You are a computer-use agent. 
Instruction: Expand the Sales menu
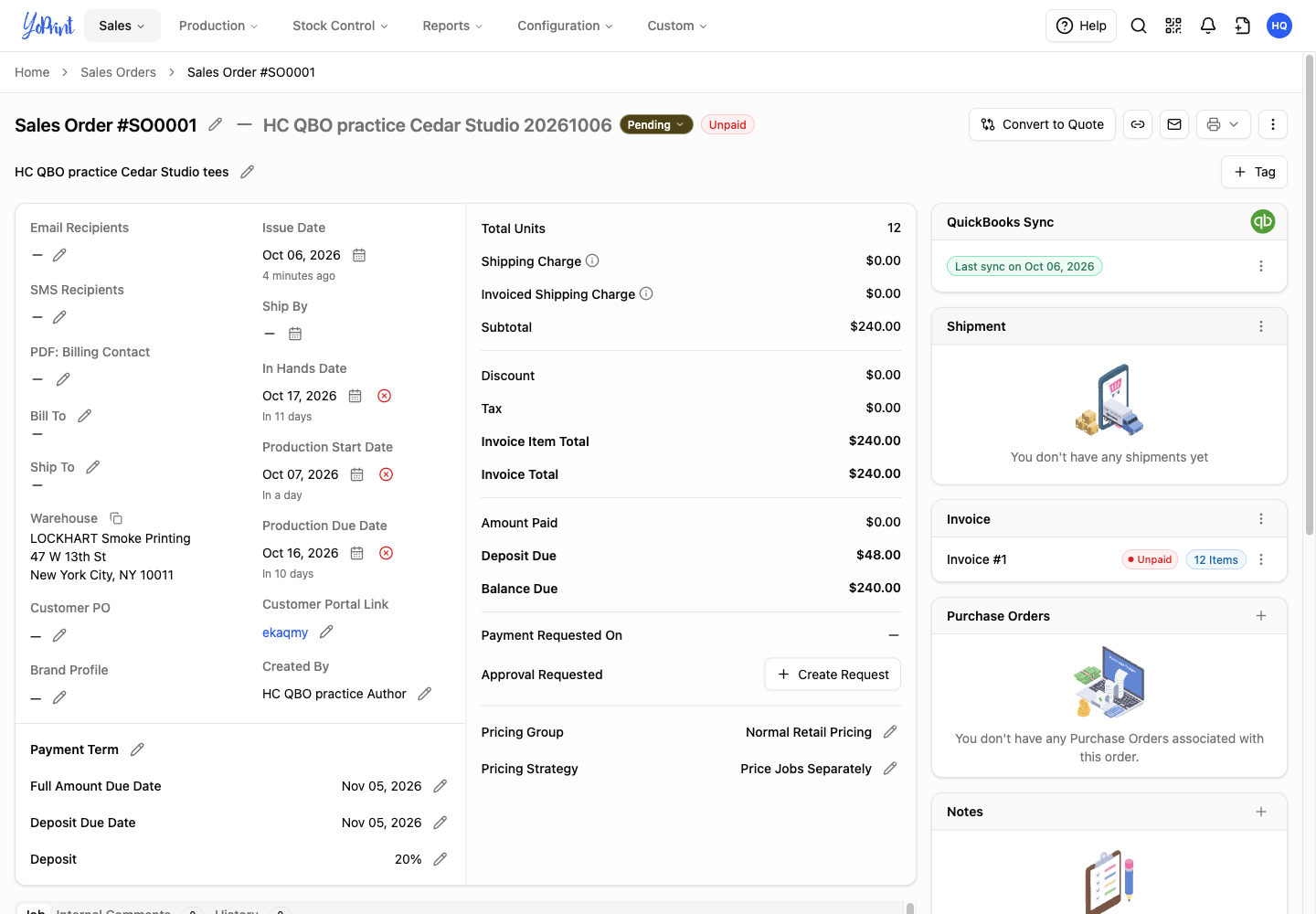click(x=122, y=26)
